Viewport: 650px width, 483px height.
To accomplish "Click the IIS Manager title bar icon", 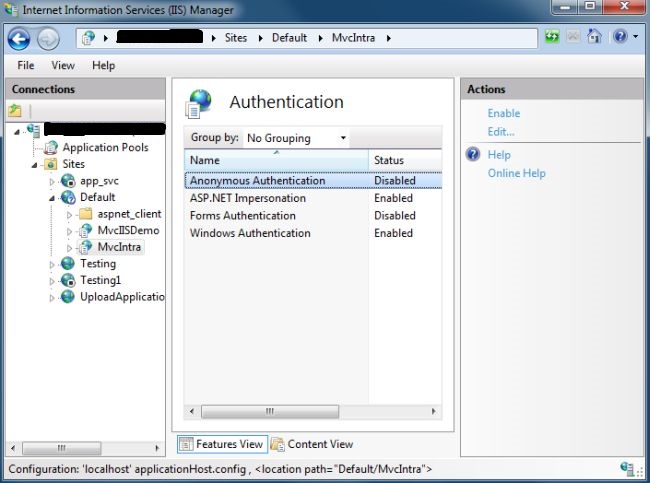I will (x=10, y=10).
